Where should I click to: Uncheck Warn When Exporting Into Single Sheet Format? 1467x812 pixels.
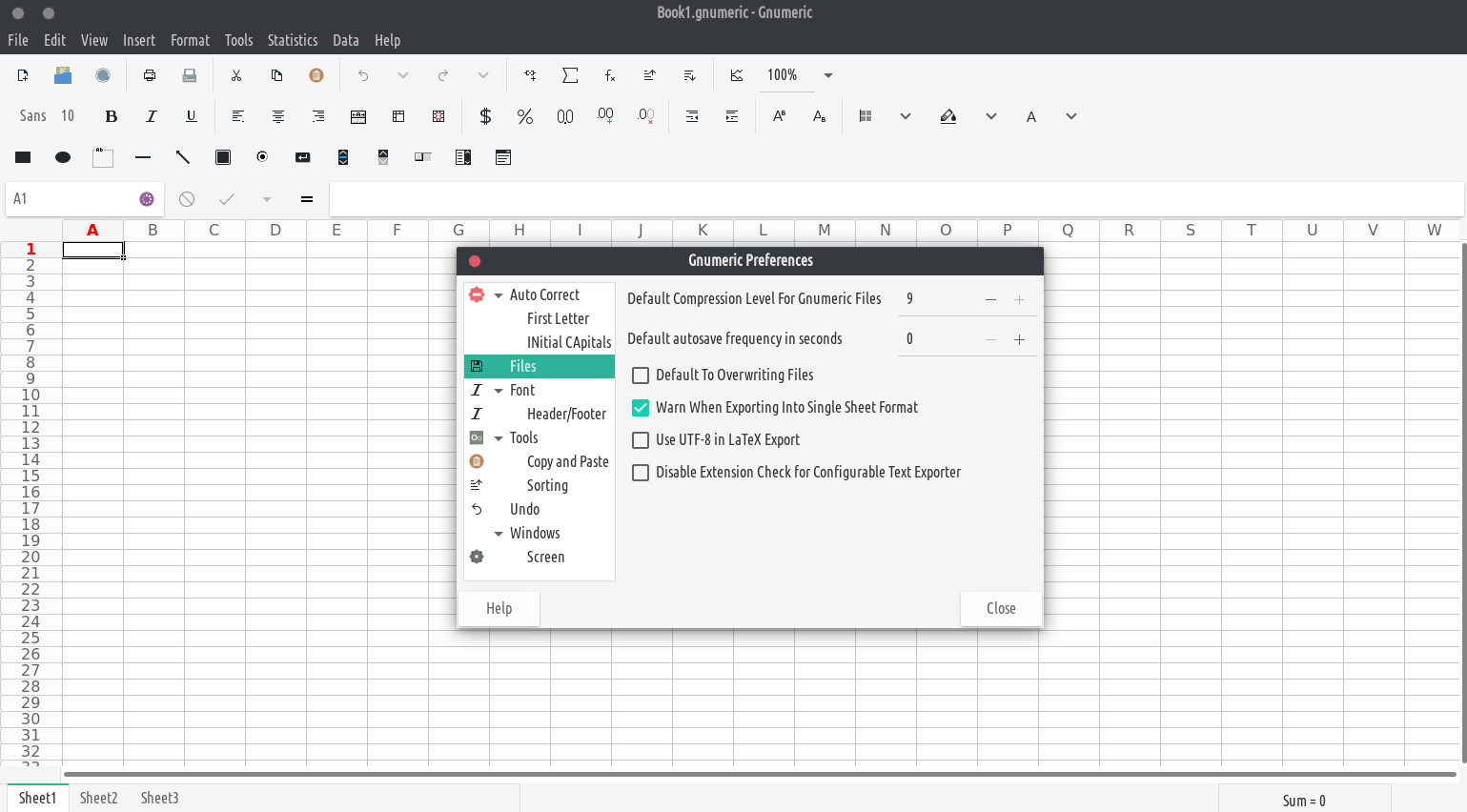(641, 408)
